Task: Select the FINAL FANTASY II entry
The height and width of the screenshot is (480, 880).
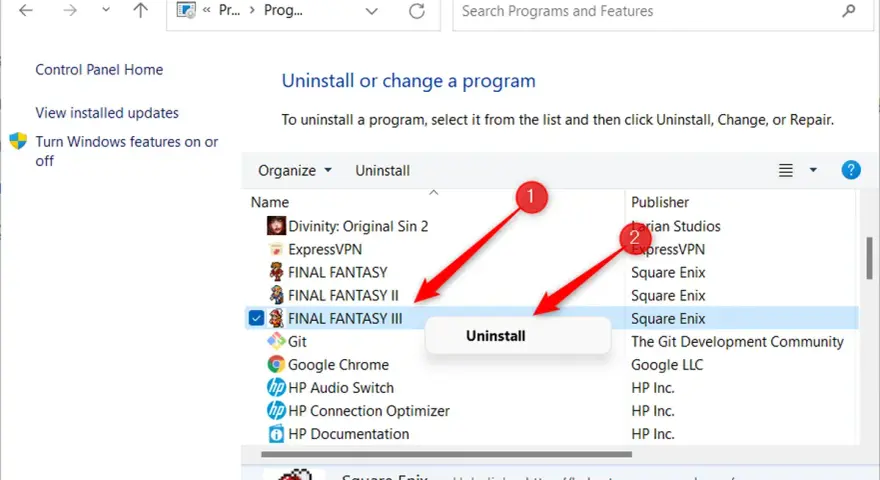Action: [x=343, y=295]
